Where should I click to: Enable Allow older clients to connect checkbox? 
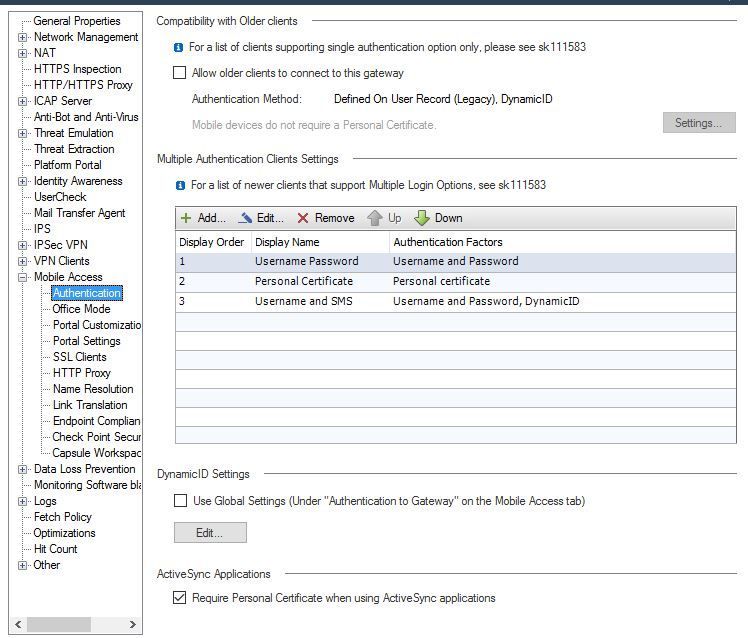(x=180, y=73)
